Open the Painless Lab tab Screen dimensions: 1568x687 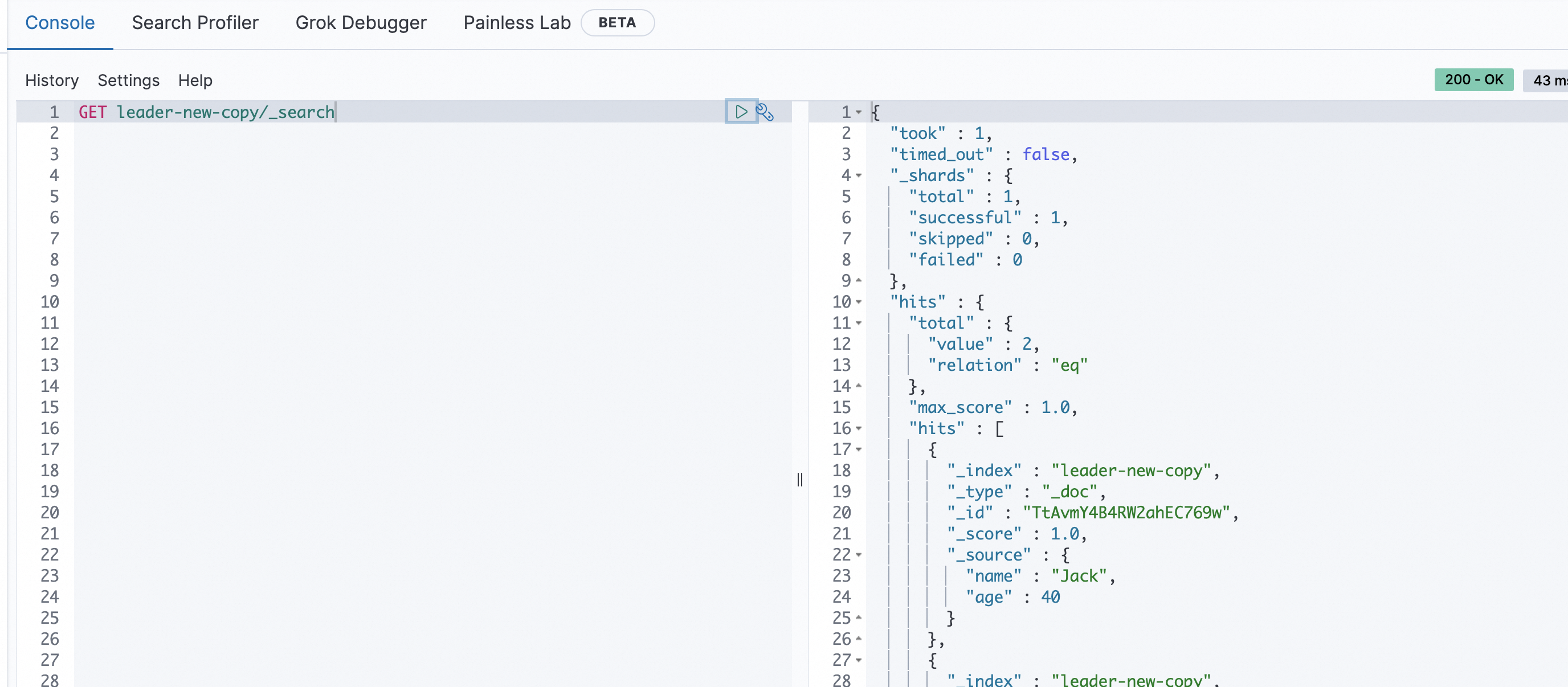pyautogui.click(x=517, y=23)
